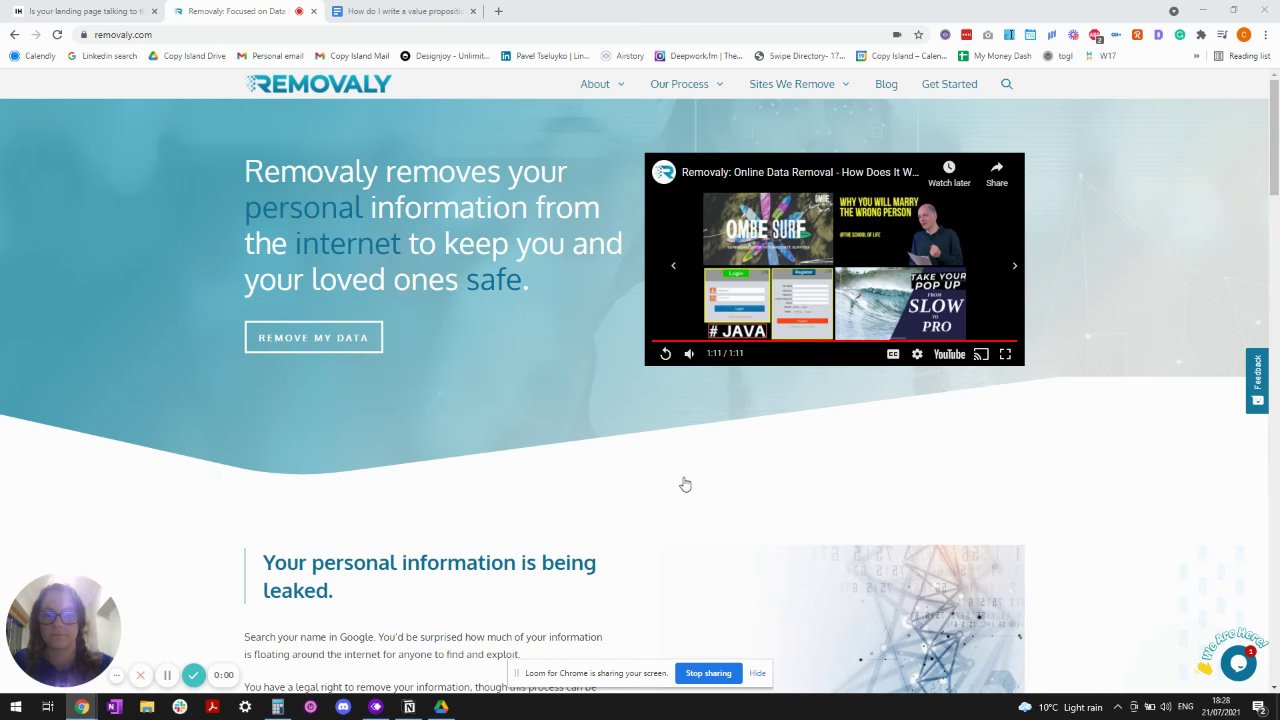Close the Removaly browser tab
This screenshot has width=1280, height=720.
coord(313,11)
